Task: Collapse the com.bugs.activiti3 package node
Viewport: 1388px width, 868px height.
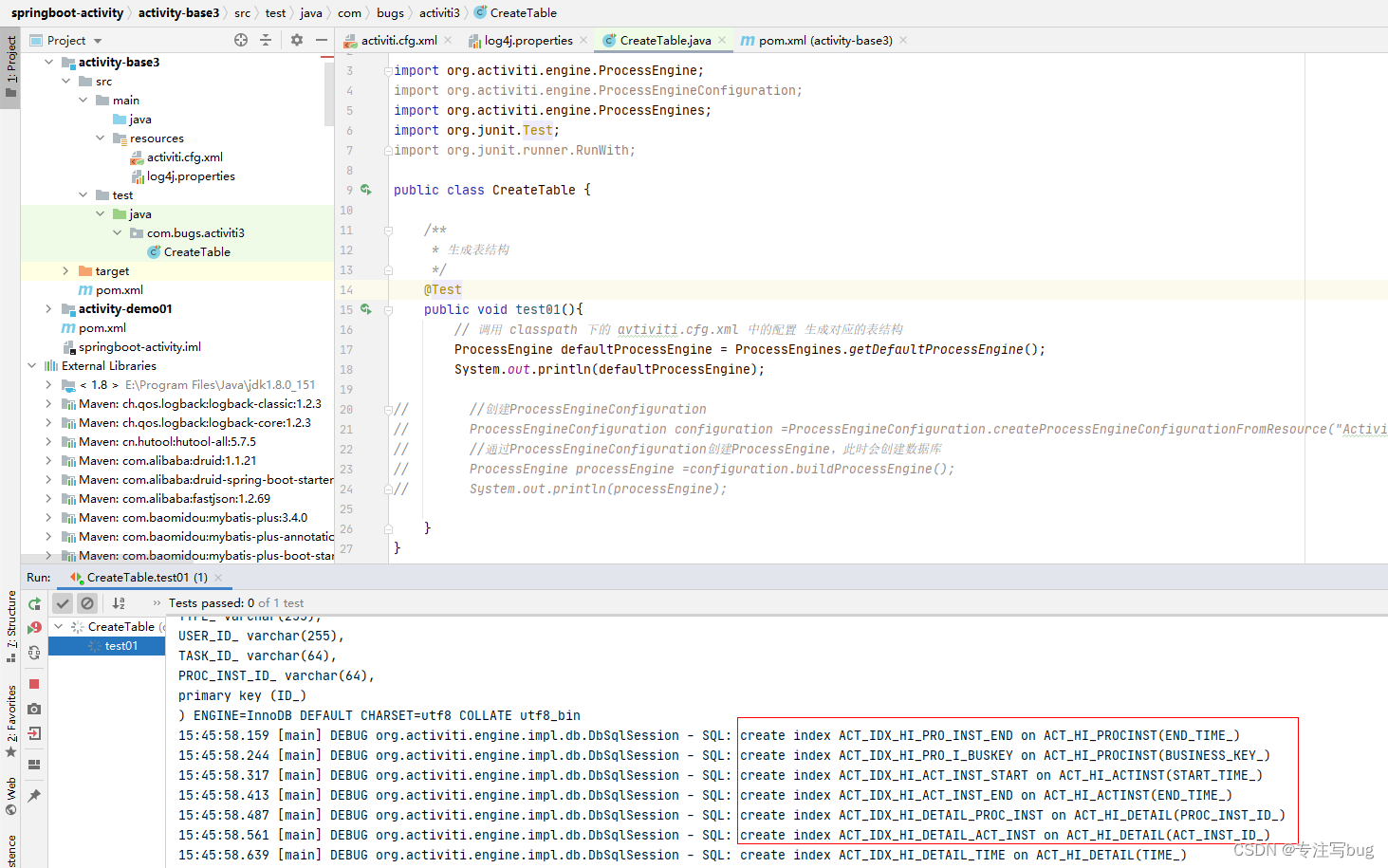Action: 118,232
